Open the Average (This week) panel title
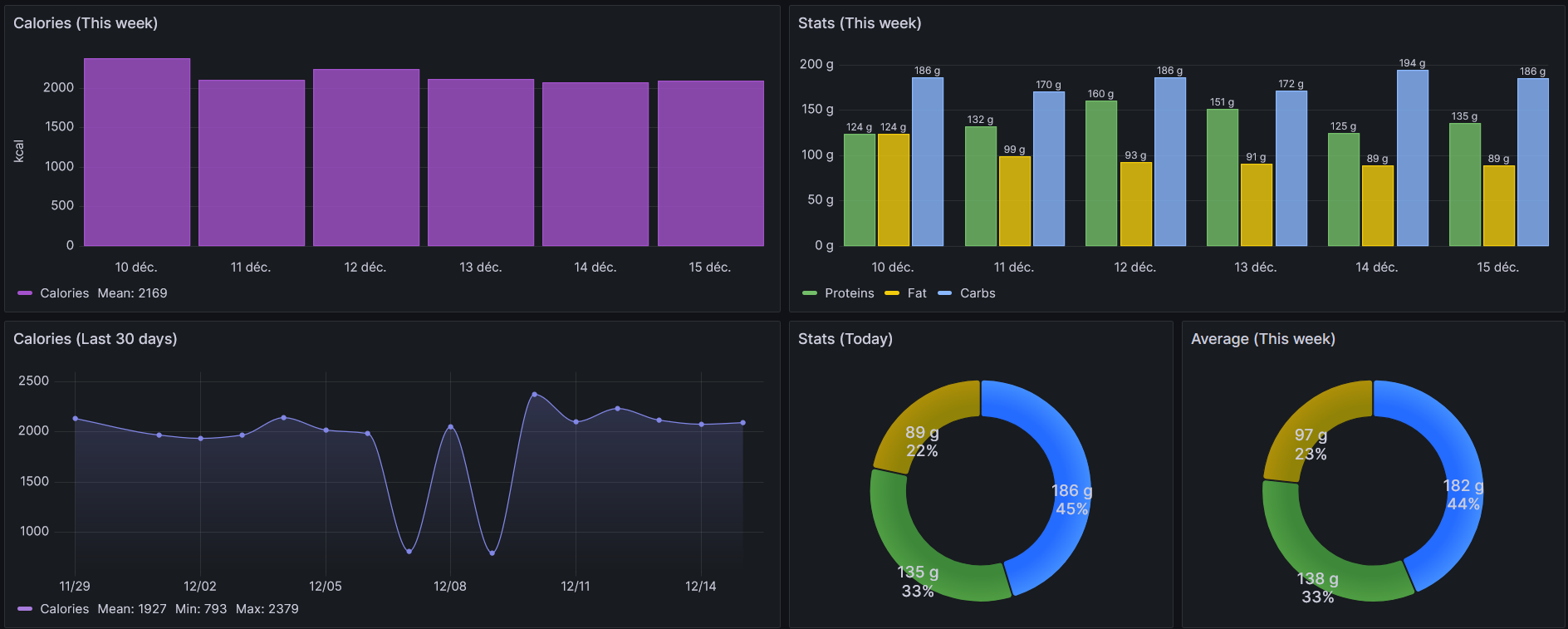The width and height of the screenshot is (1568, 629). [1263, 339]
